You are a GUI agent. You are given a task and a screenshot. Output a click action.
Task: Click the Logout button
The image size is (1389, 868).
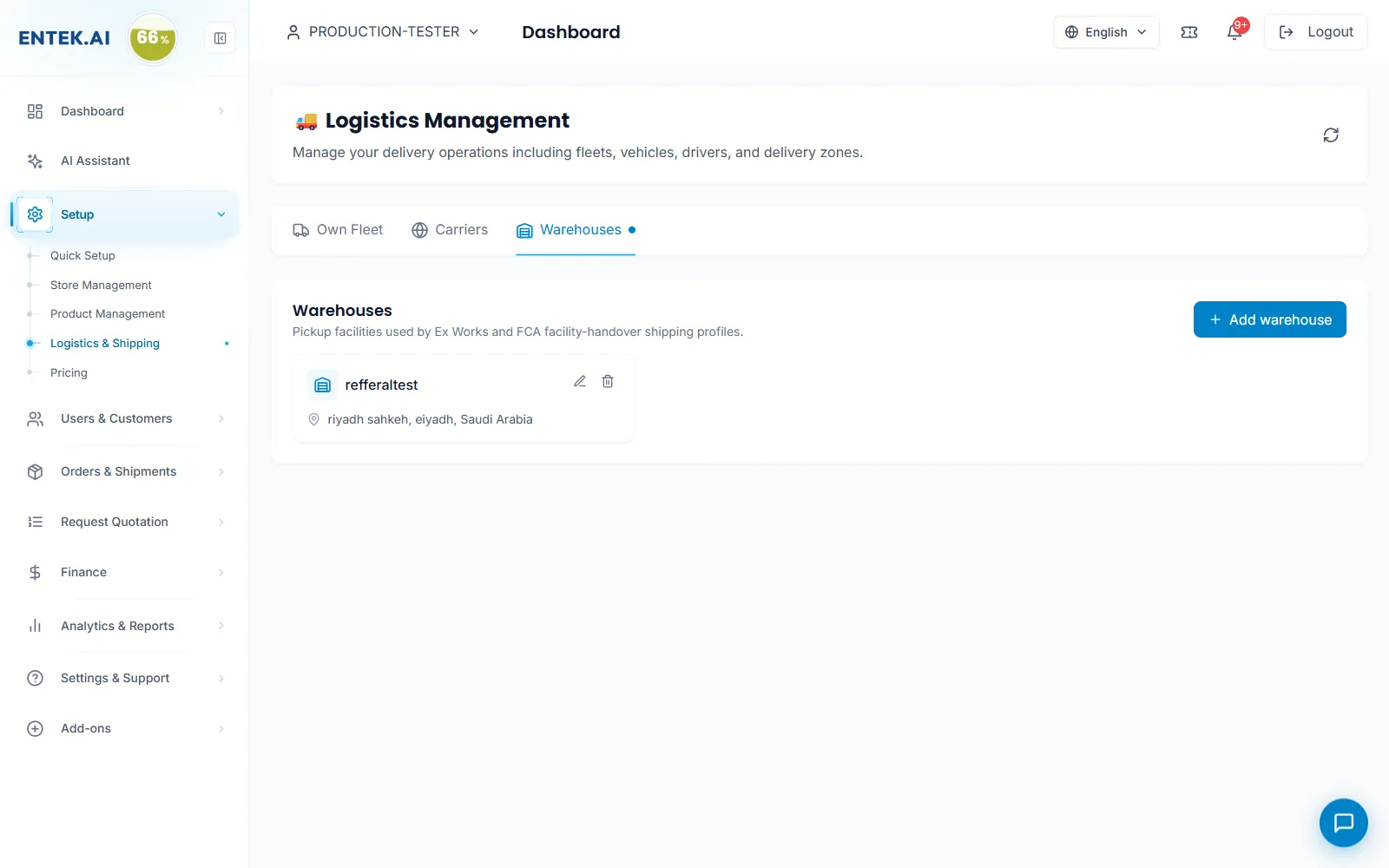pos(1315,32)
